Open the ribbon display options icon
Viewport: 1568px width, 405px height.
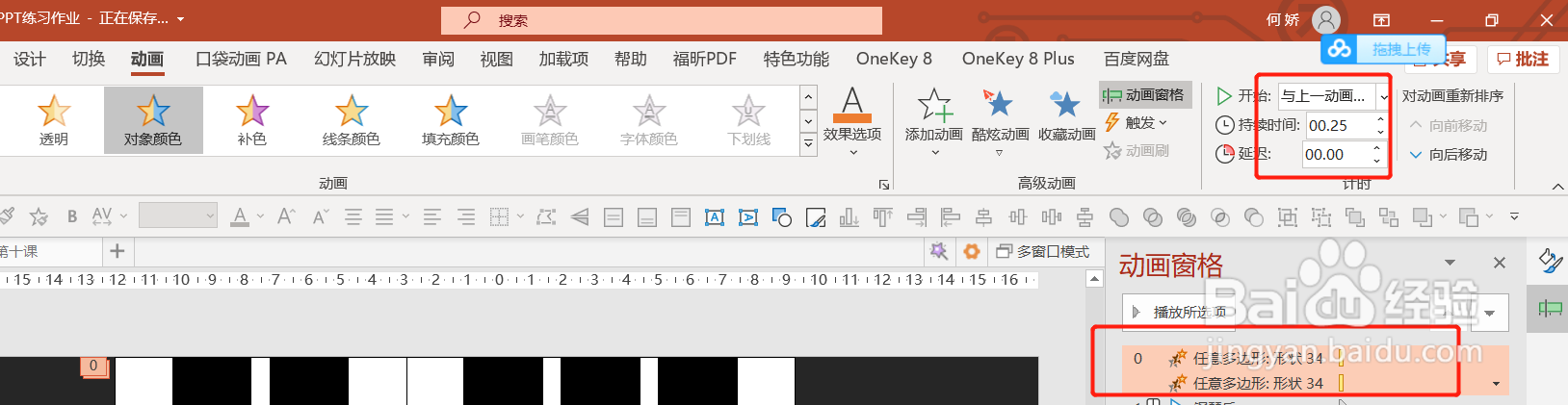(x=1381, y=20)
